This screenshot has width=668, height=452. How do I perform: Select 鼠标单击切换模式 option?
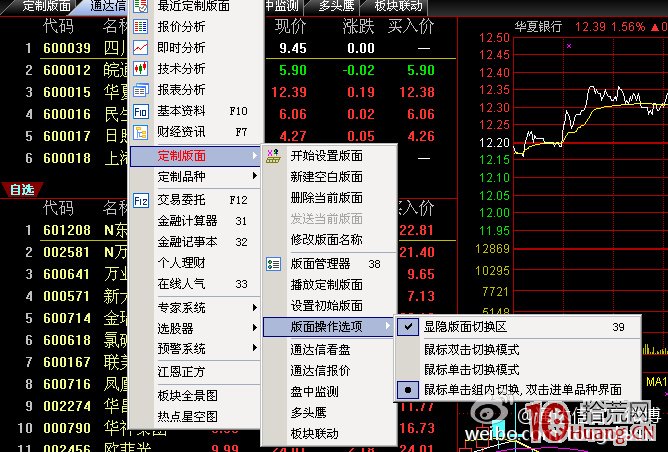click(x=472, y=369)
